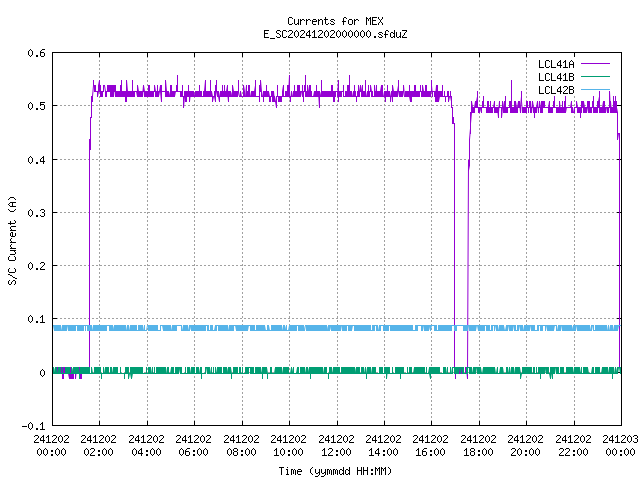640x480 pixels.
Task: Click the 241202 12:00 x-axis tick label
Action: (x=336, y=446)
